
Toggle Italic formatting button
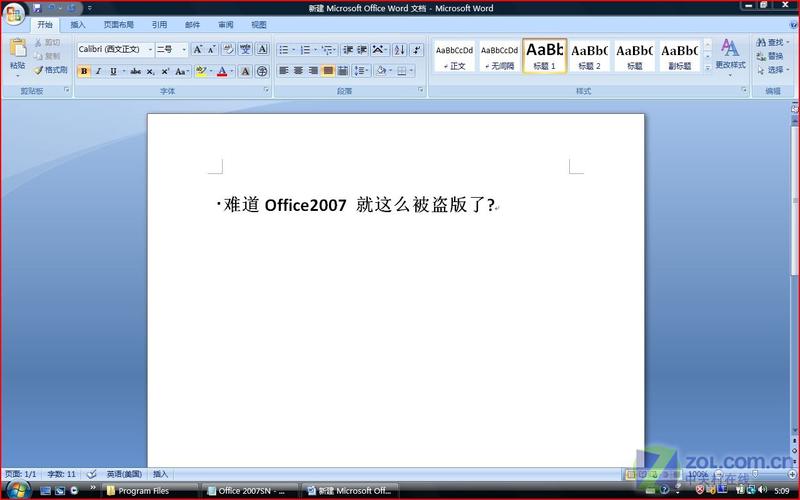pos(98,71)
